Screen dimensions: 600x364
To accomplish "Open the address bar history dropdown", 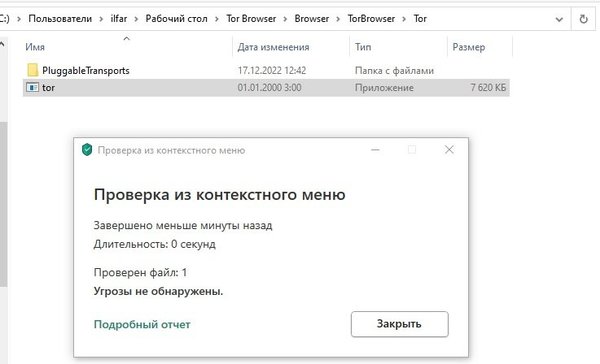I will (559, 19).
